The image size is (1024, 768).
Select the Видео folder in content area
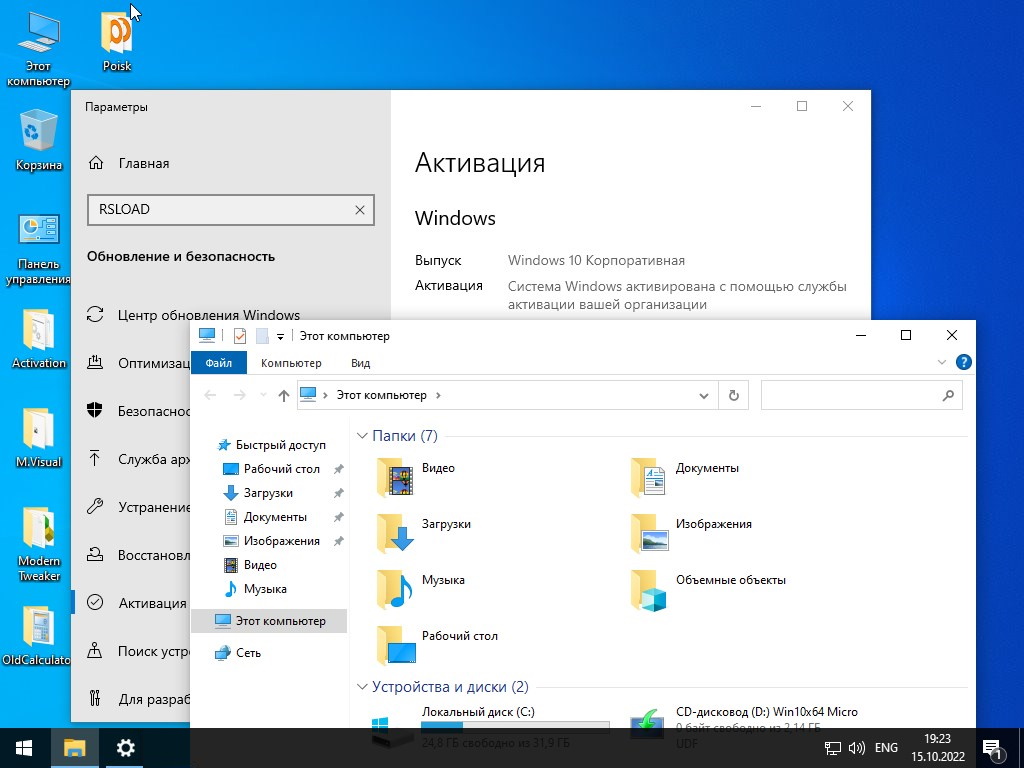click(418, 478)
